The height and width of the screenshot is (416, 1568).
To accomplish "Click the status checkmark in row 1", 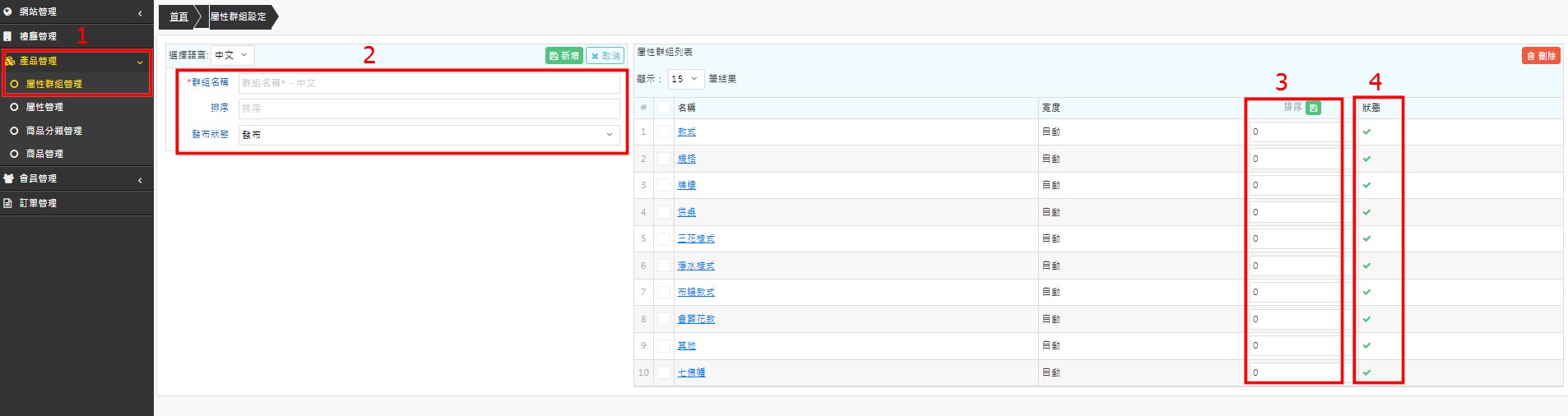I will point(1366,132).
